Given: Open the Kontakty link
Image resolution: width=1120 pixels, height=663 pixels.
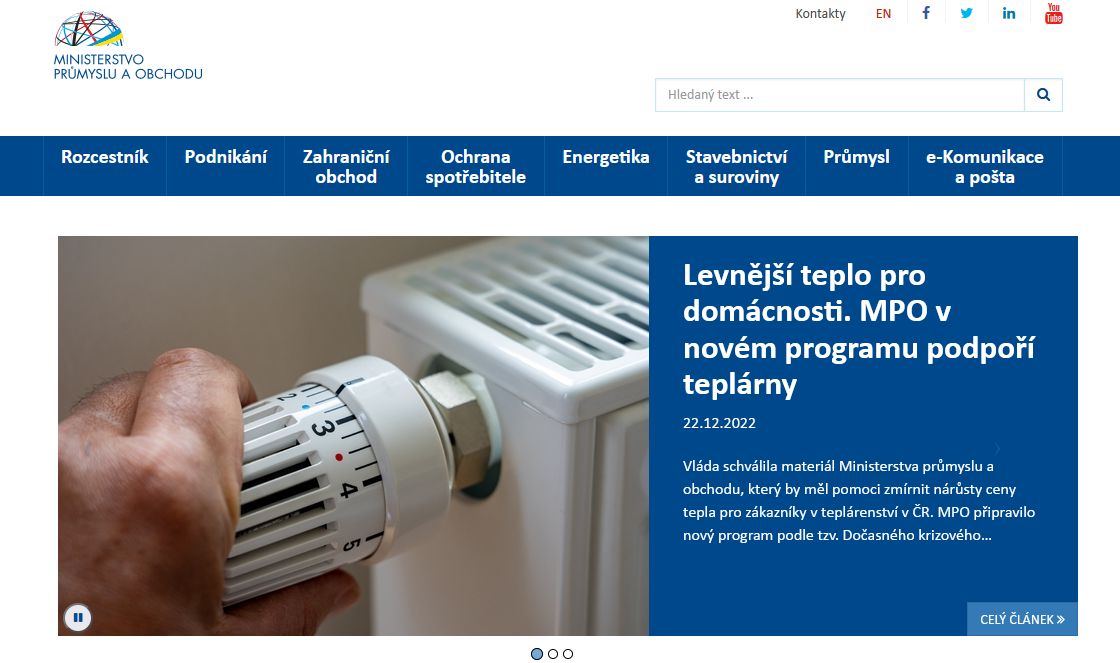Looking at the screenshot, I should coord(820,14).
